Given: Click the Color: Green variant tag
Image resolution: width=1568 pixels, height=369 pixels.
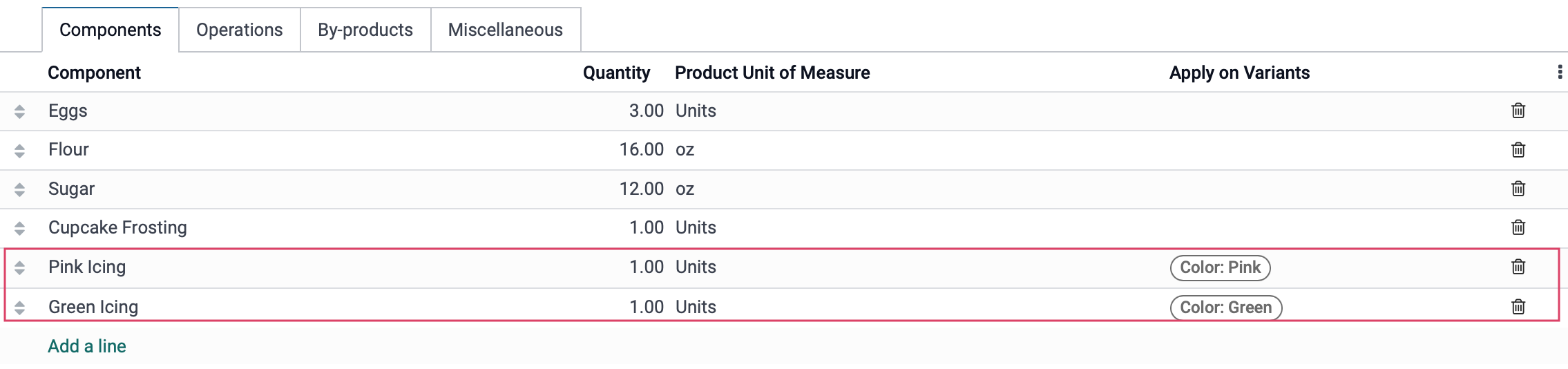Looking at the screenshot, I should (x=1226, y=307).
